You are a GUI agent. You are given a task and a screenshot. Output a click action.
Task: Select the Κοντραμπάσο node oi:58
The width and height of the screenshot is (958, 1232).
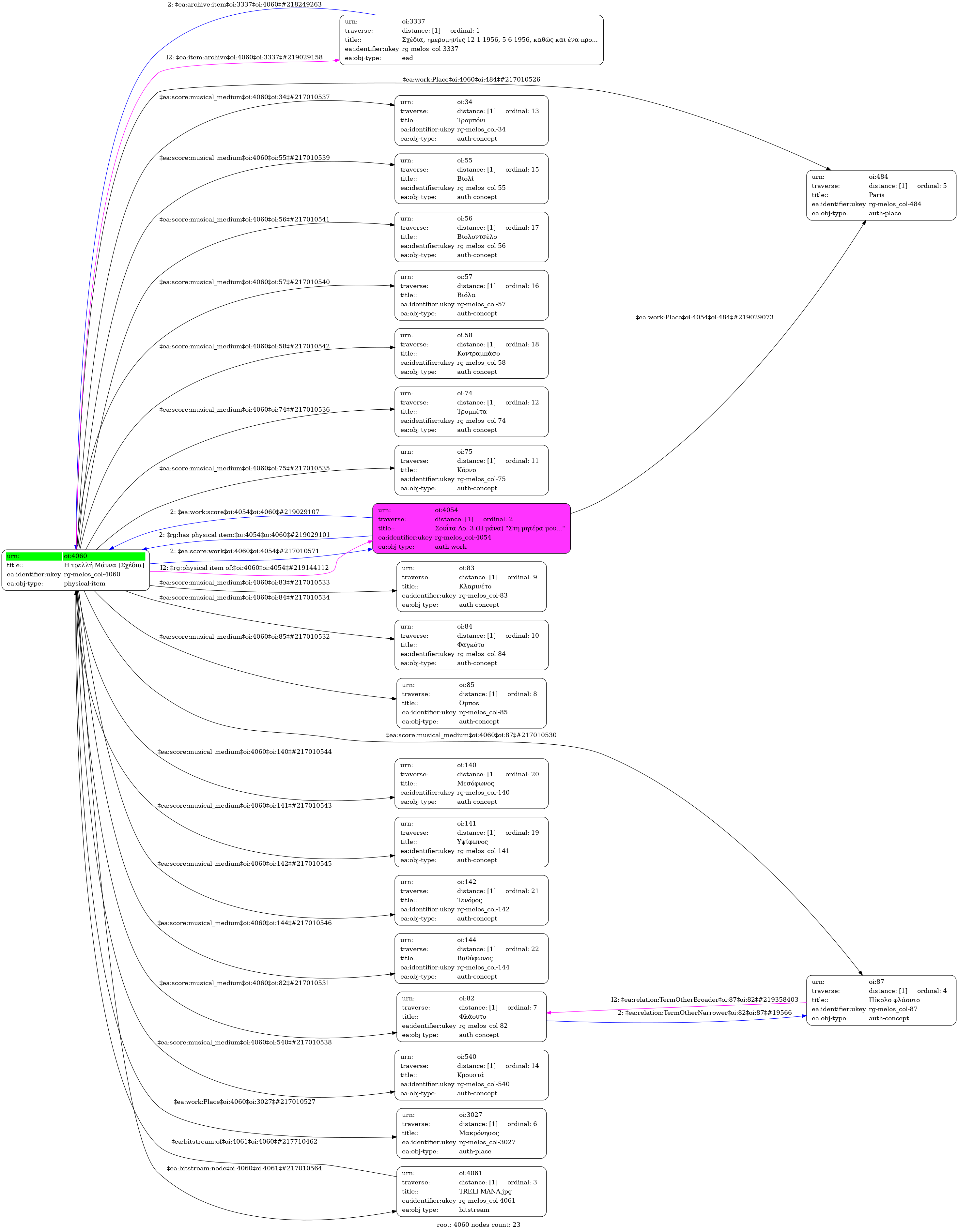tap(471, 353)
